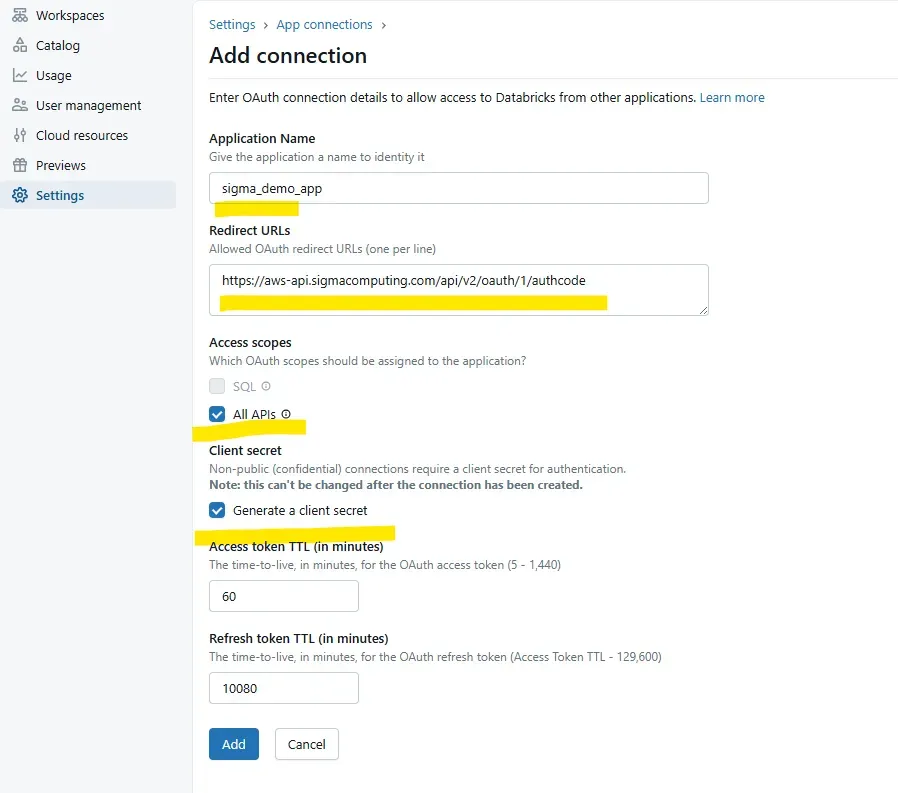Click the Settings gear icon

(x=20, y=196)
